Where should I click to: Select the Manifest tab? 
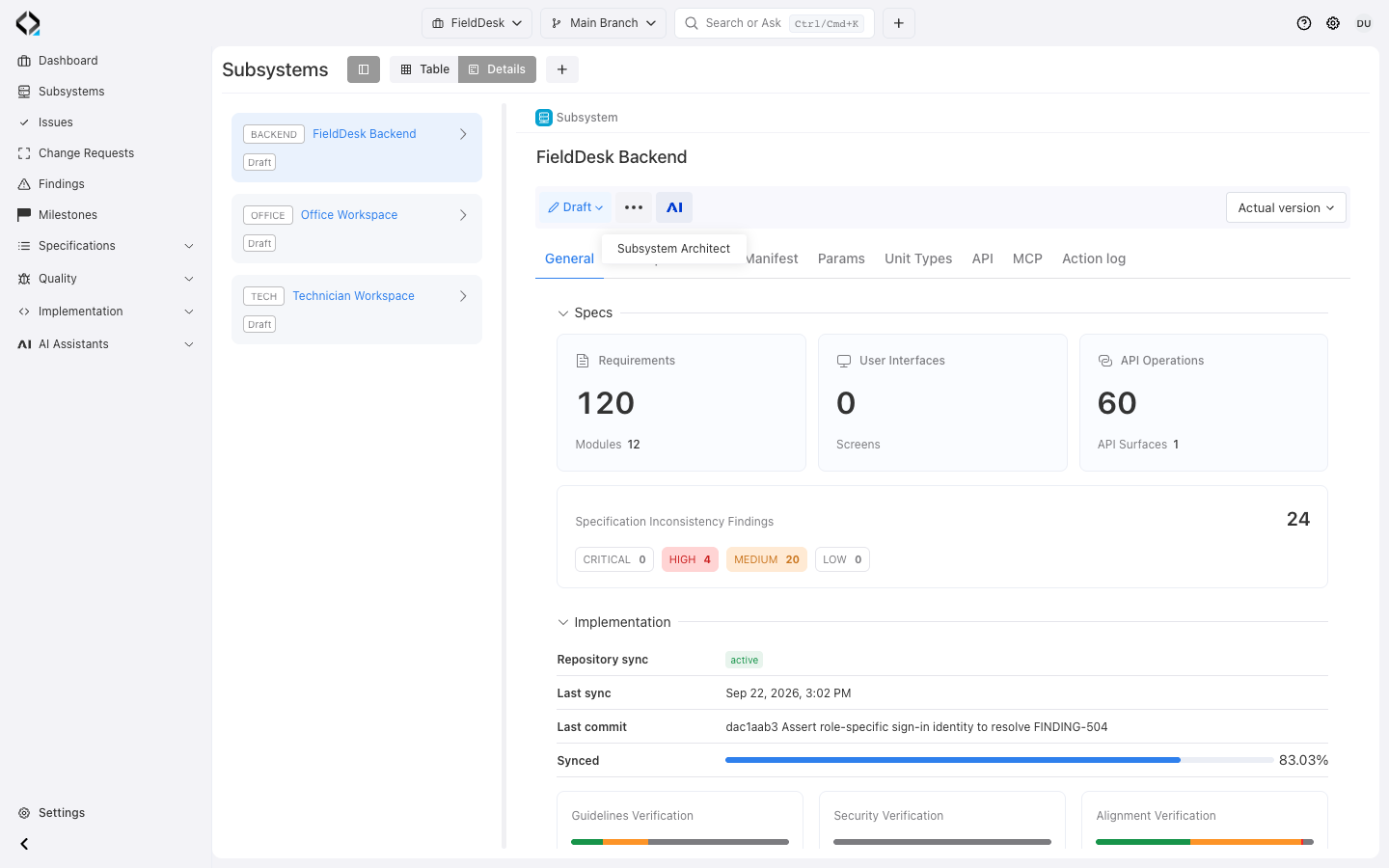pos(772,258)
